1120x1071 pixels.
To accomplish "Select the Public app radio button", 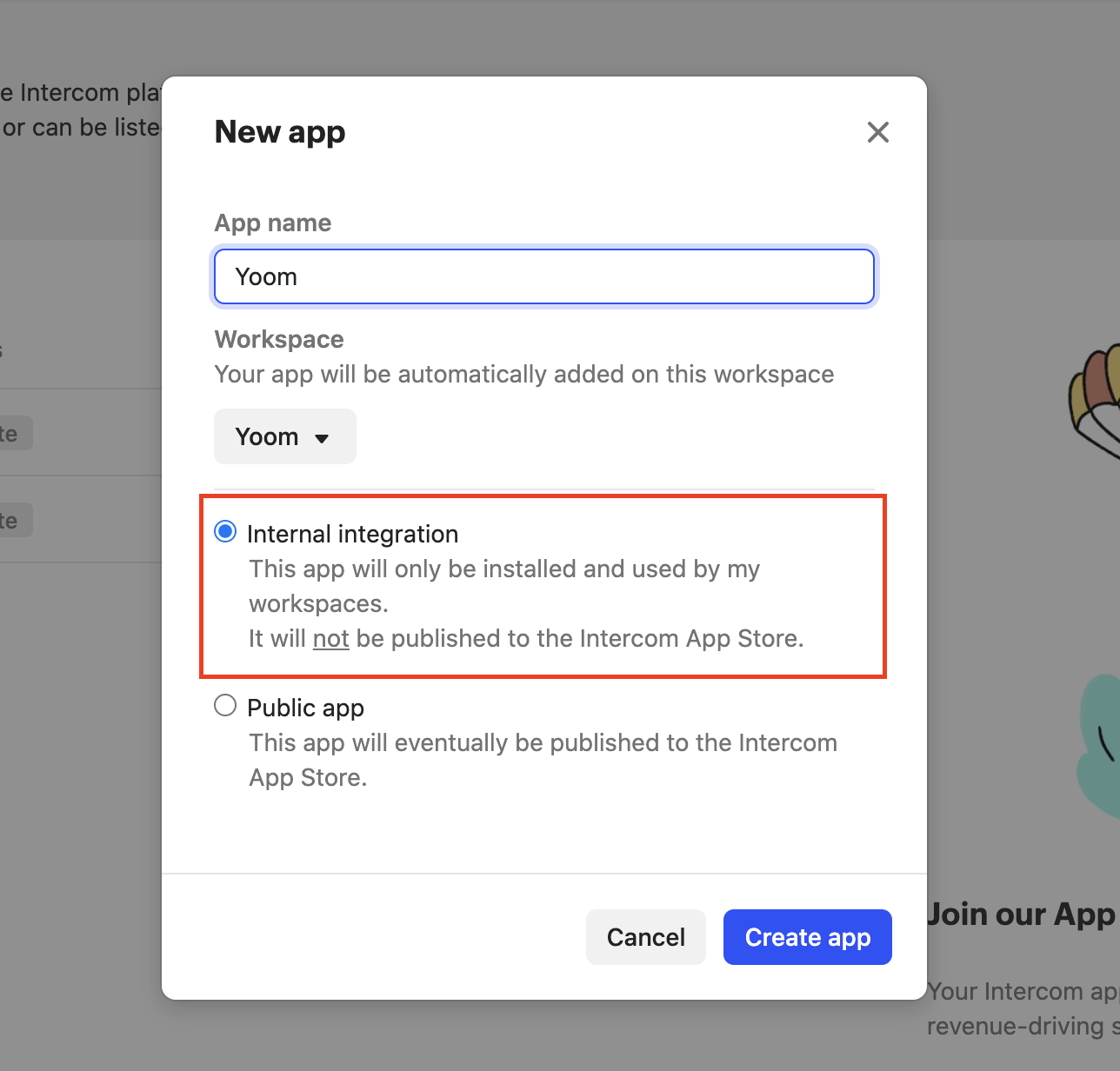I will pos(225,705).
